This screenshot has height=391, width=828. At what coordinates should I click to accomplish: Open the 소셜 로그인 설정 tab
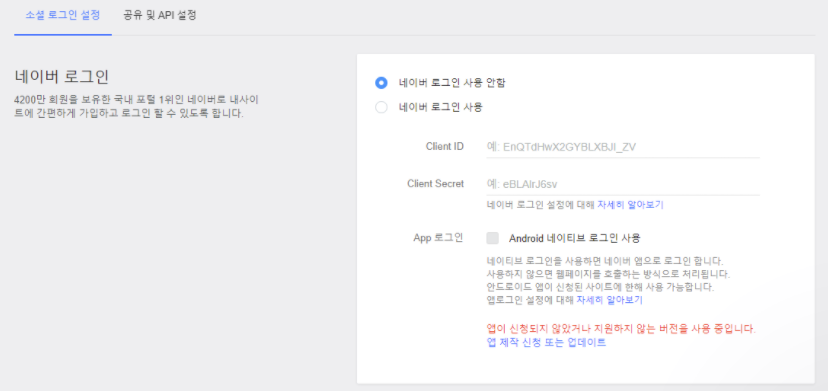[x=63, y=15]
